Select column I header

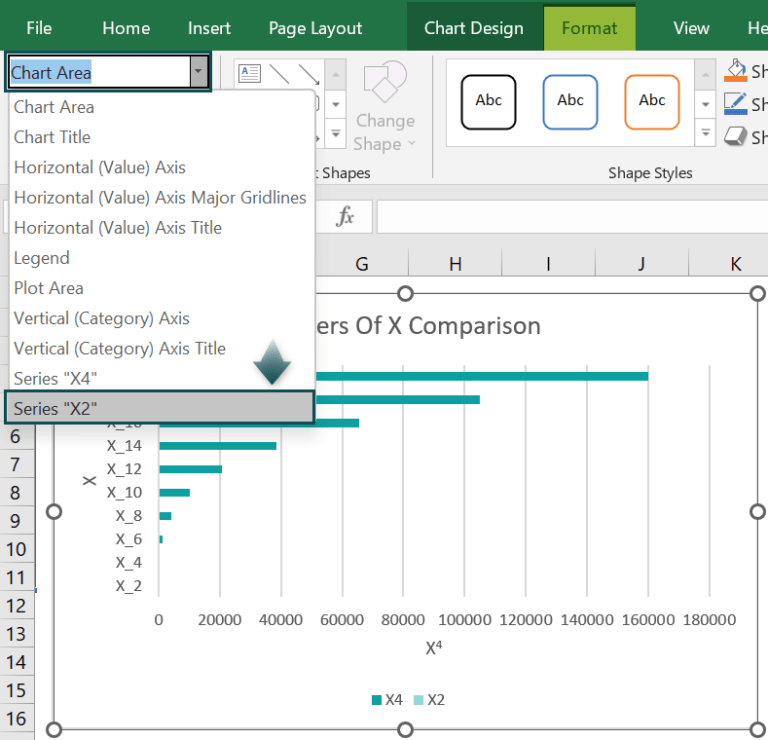pos(549,264)
